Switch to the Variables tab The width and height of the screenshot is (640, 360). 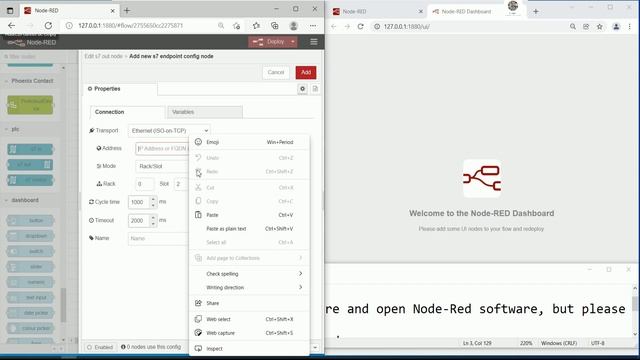point(205,112)
